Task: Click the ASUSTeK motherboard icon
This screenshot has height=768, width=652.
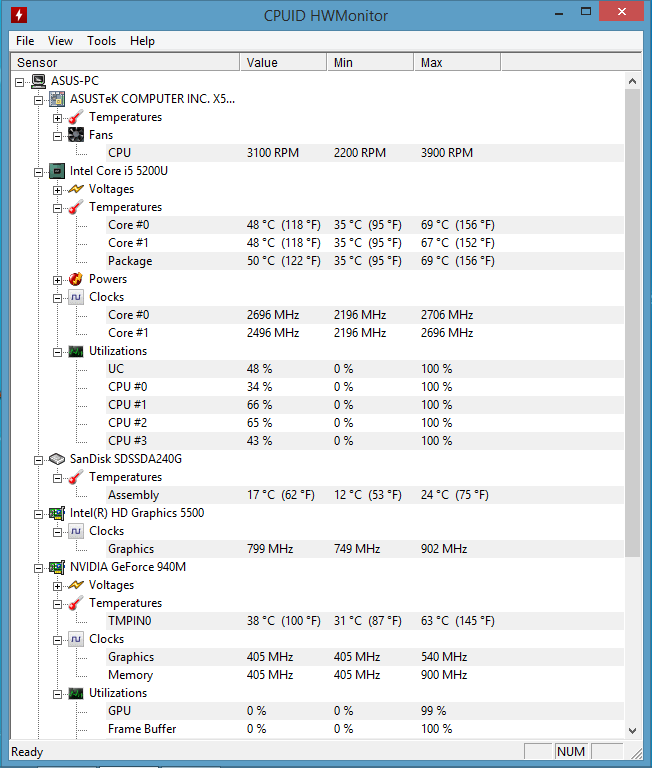Action: tap(57, 99)
